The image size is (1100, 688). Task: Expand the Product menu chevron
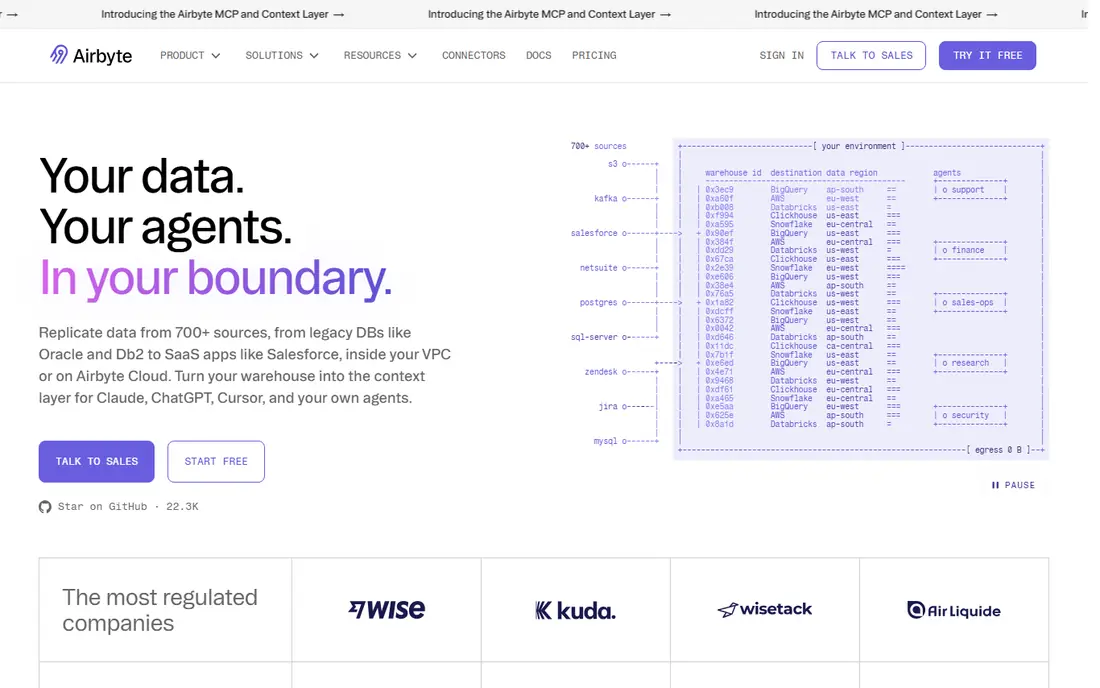tap(216, 55)
